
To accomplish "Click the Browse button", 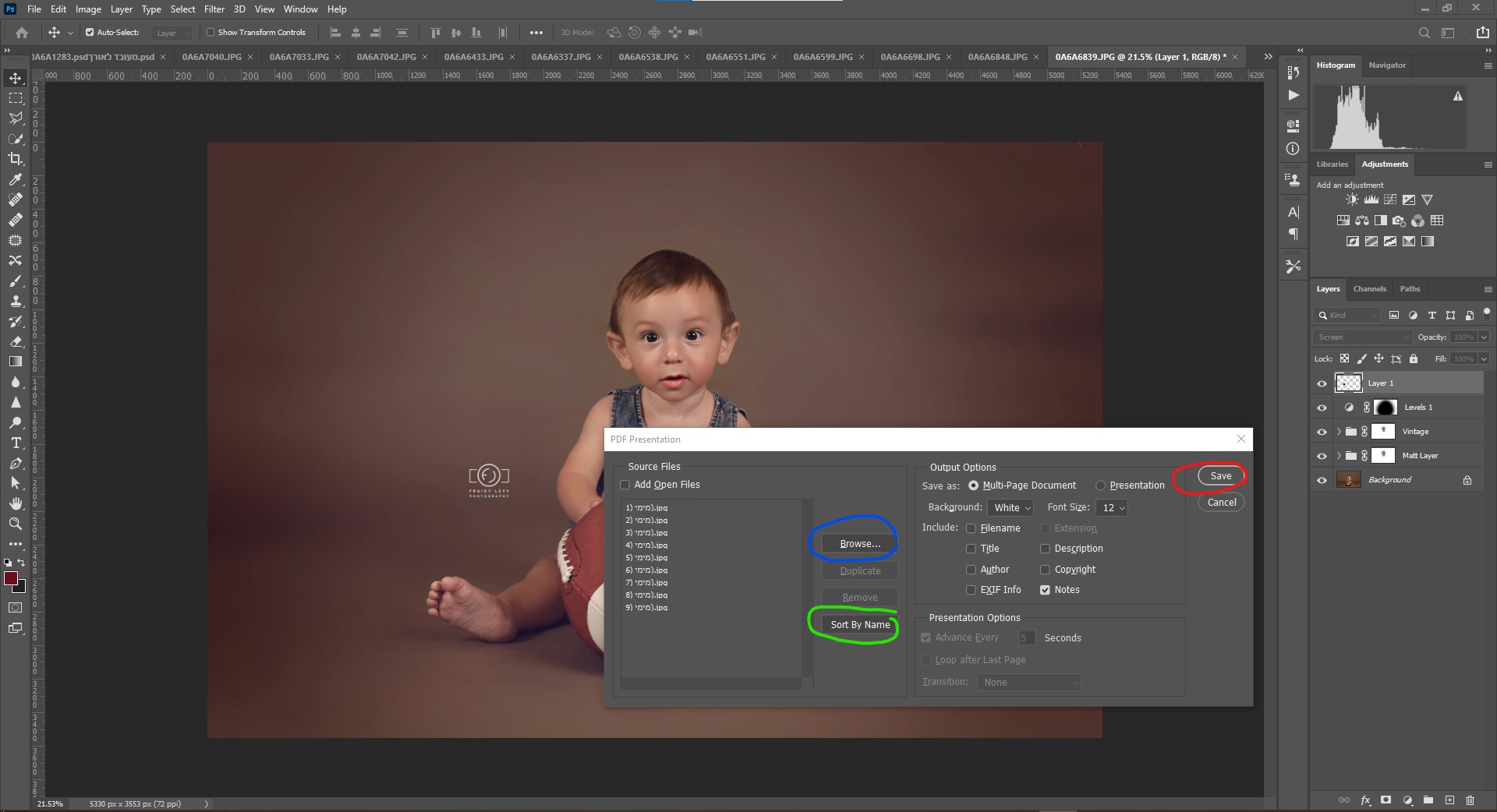I will click(859, 544).
